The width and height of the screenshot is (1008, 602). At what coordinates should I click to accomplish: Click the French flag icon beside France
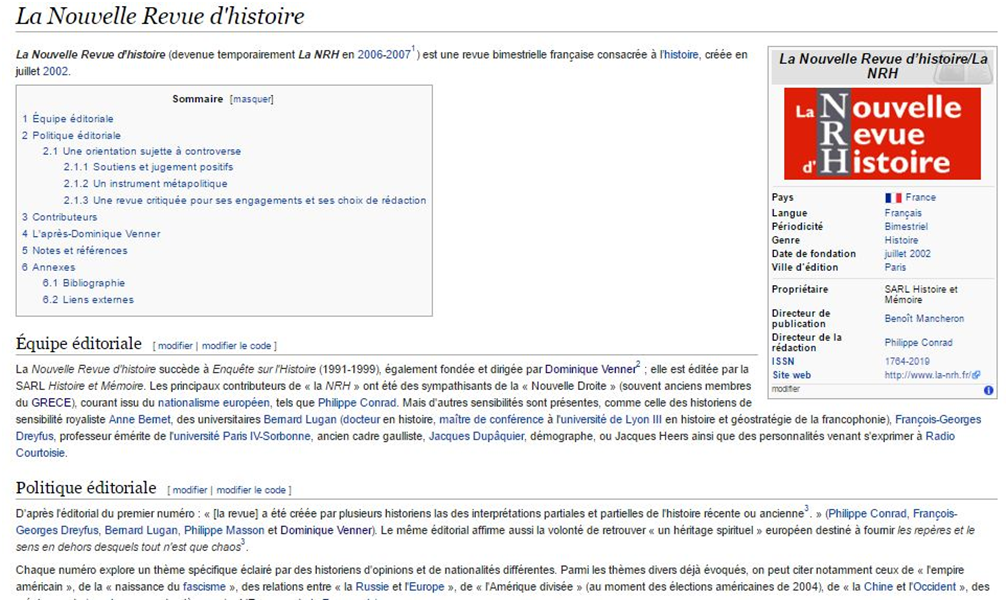(893, 197)
